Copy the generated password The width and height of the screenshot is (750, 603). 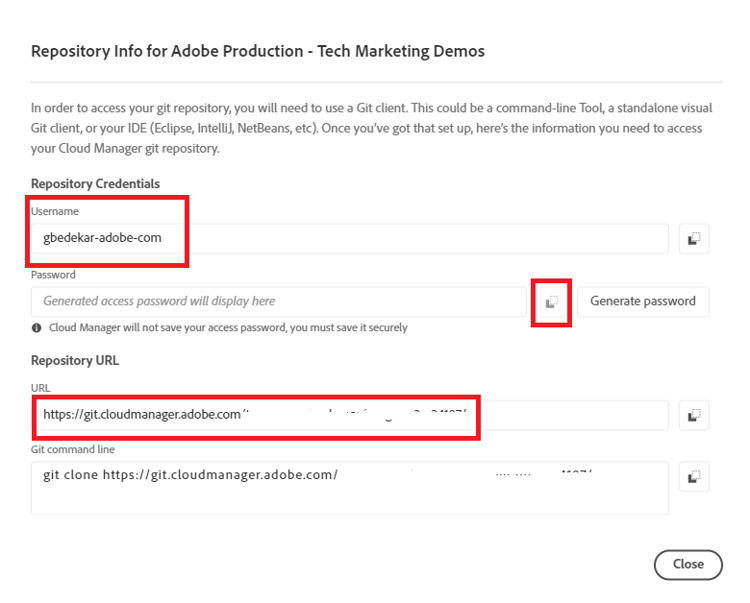point(551,302)
